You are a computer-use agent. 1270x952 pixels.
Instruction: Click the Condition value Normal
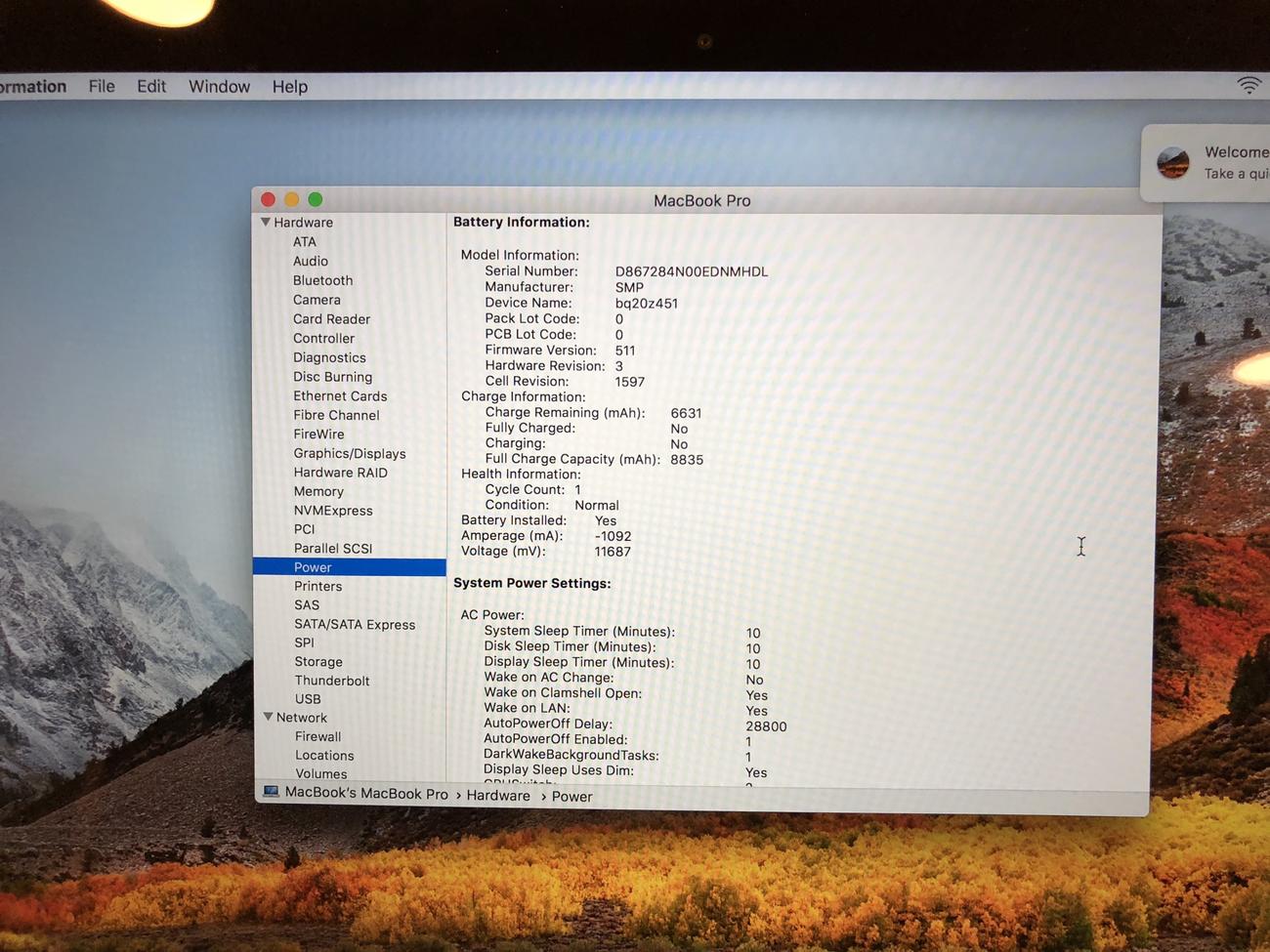597,506
